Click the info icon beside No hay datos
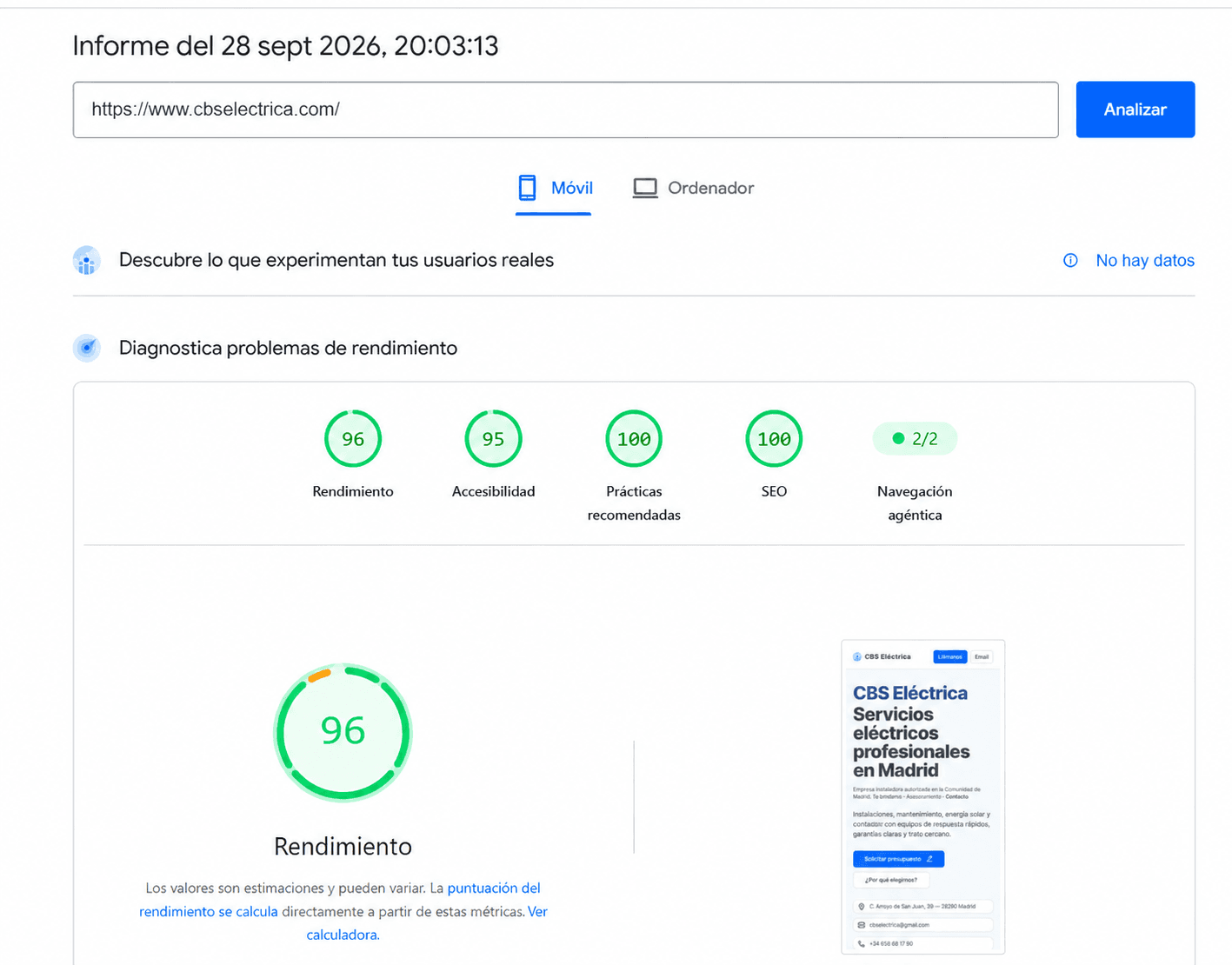Viewport: 1232px width, 965px height. (1070, 261)
